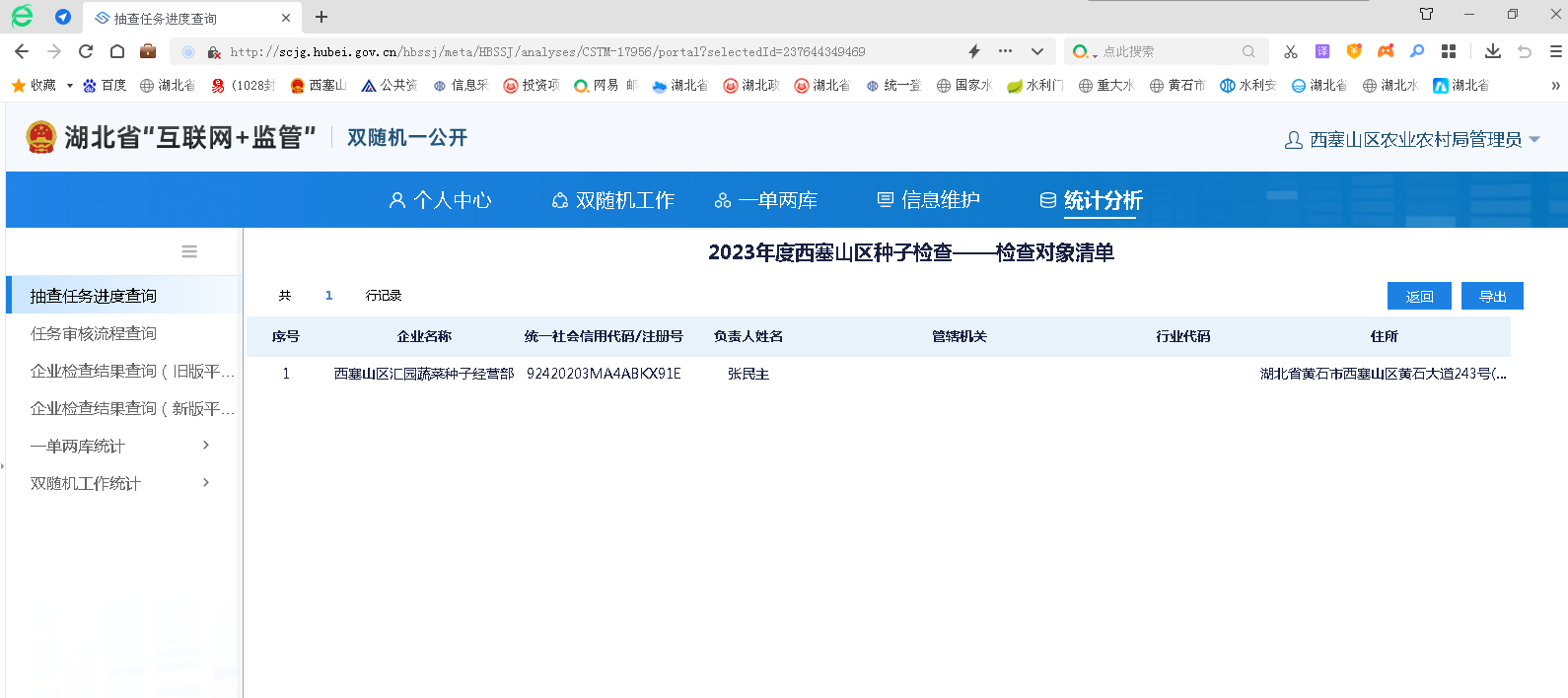Open the 个人中心 navigation menu

coord(440,200)
